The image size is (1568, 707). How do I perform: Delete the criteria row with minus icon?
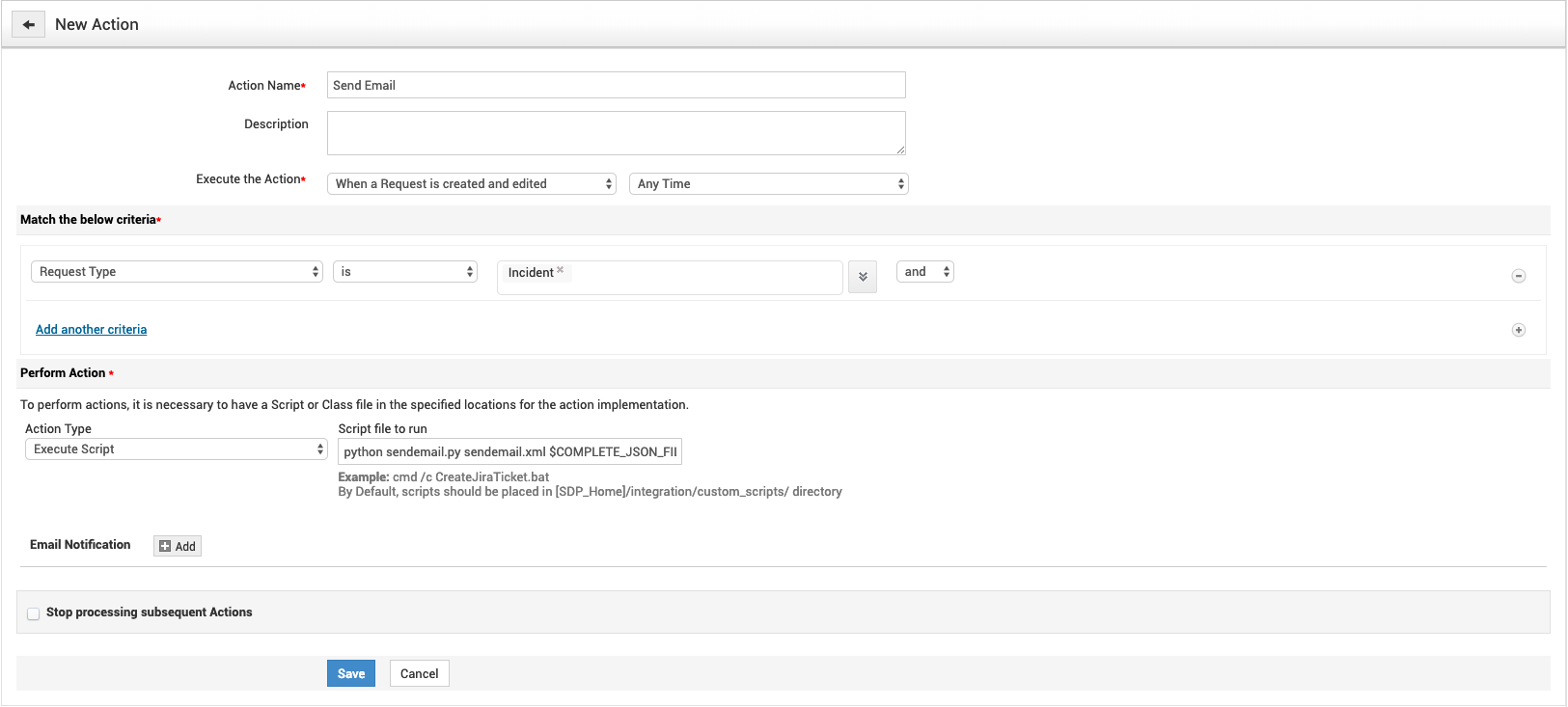coord(1519,276)
